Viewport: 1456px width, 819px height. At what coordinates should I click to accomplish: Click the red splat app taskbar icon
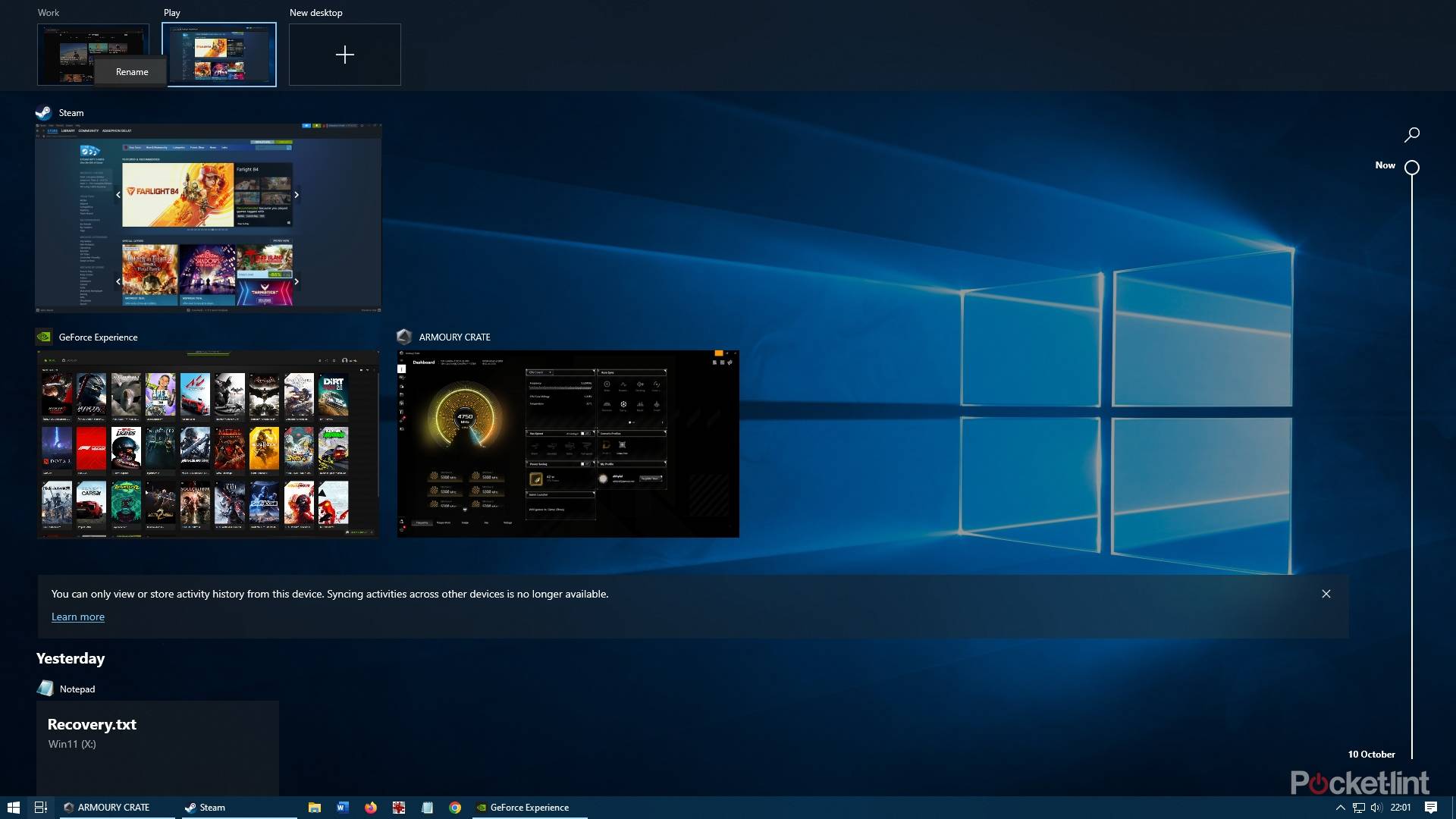398,807
